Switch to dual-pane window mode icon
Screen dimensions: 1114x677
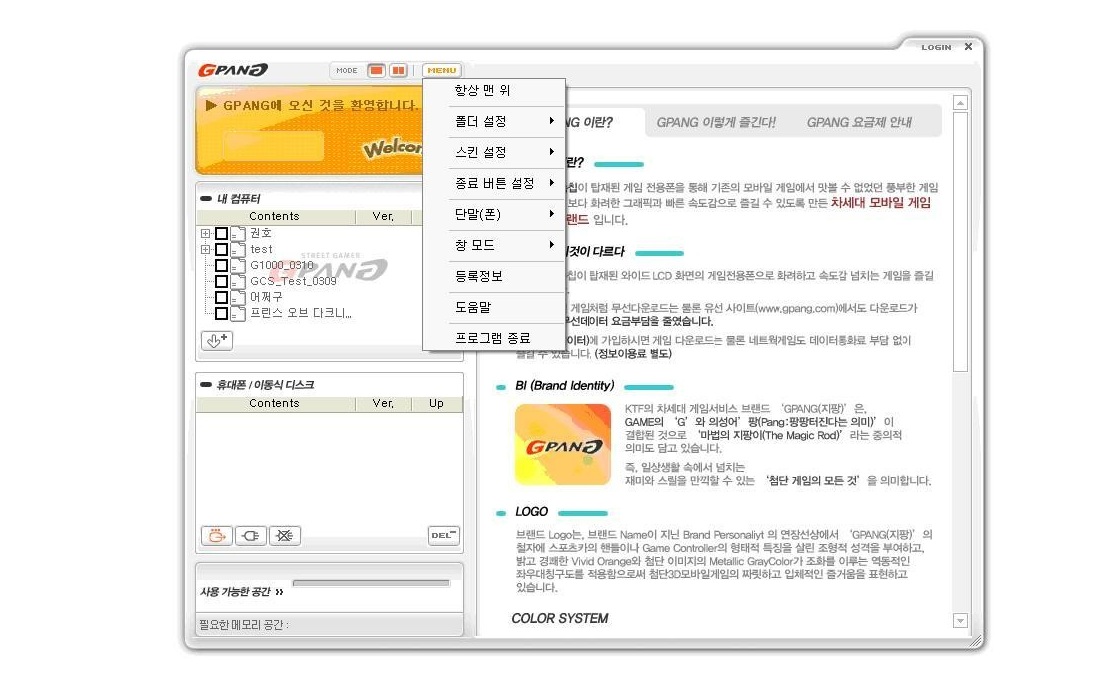click(399, 70)
